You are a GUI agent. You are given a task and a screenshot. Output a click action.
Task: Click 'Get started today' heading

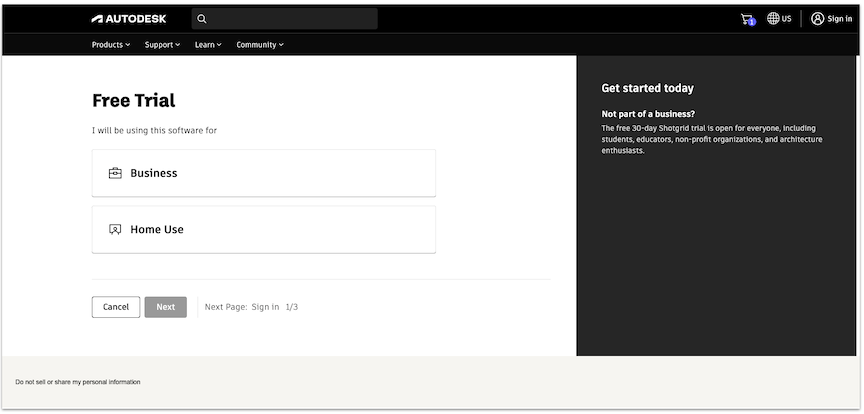point(647,88)
